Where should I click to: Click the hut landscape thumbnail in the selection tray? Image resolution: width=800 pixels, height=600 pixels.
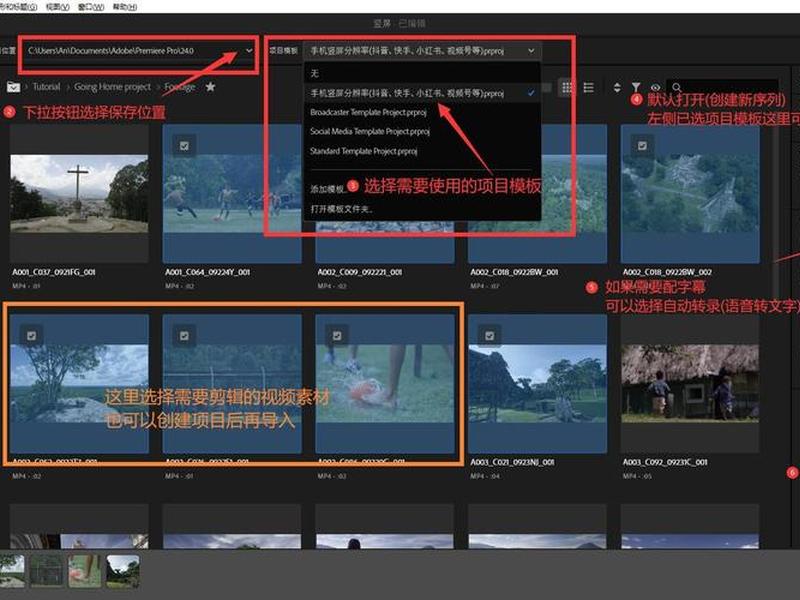pos(123,571)
